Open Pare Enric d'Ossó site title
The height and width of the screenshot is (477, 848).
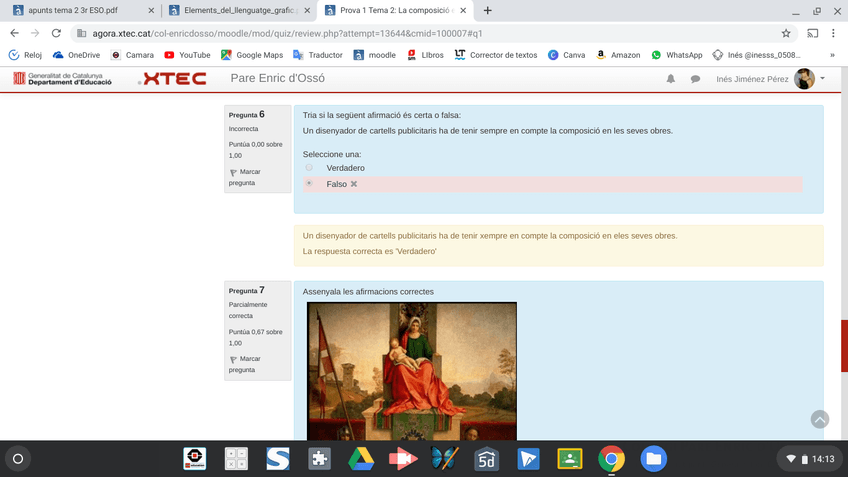click(x=277, y=78)
